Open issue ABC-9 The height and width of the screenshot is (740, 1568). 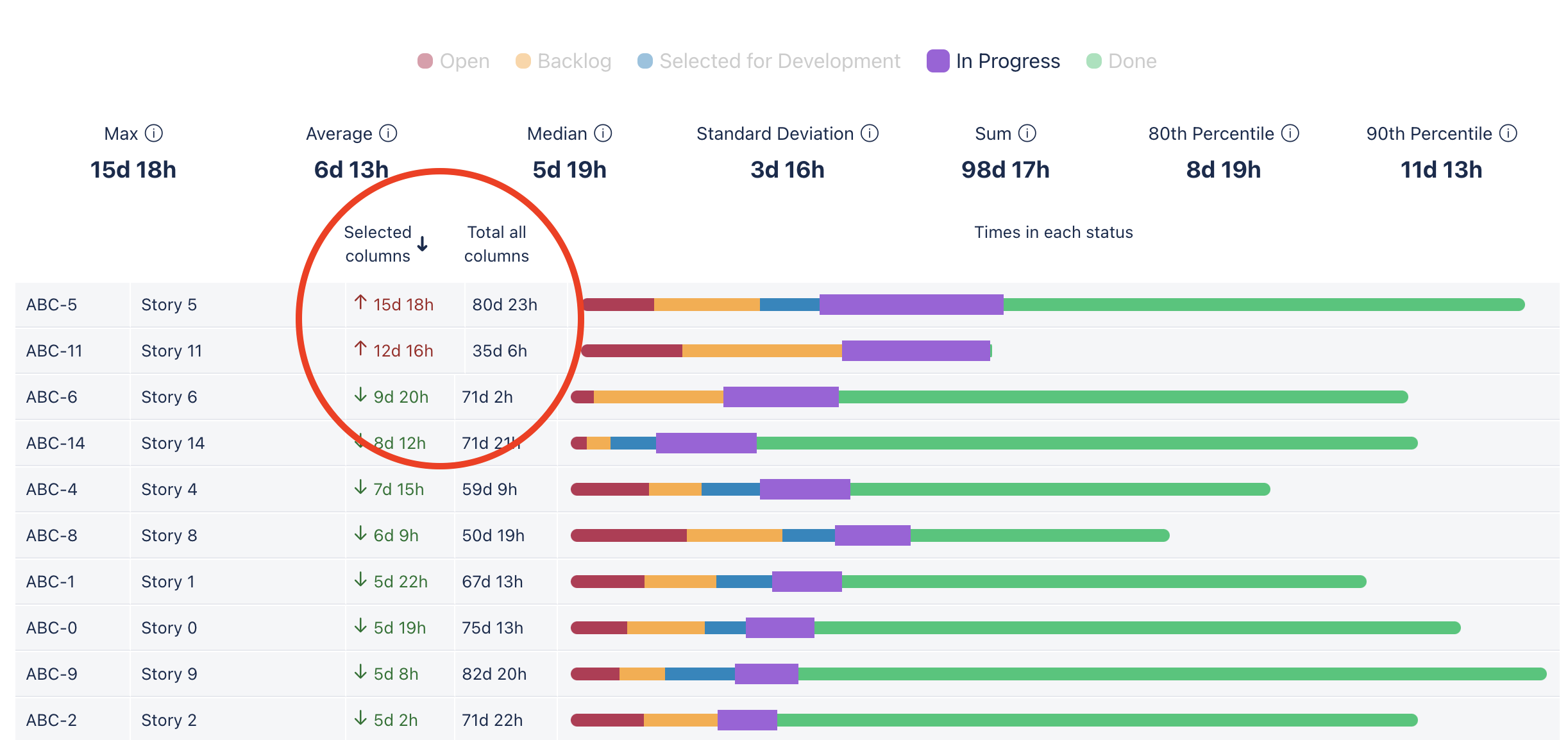tap(51, 674)
